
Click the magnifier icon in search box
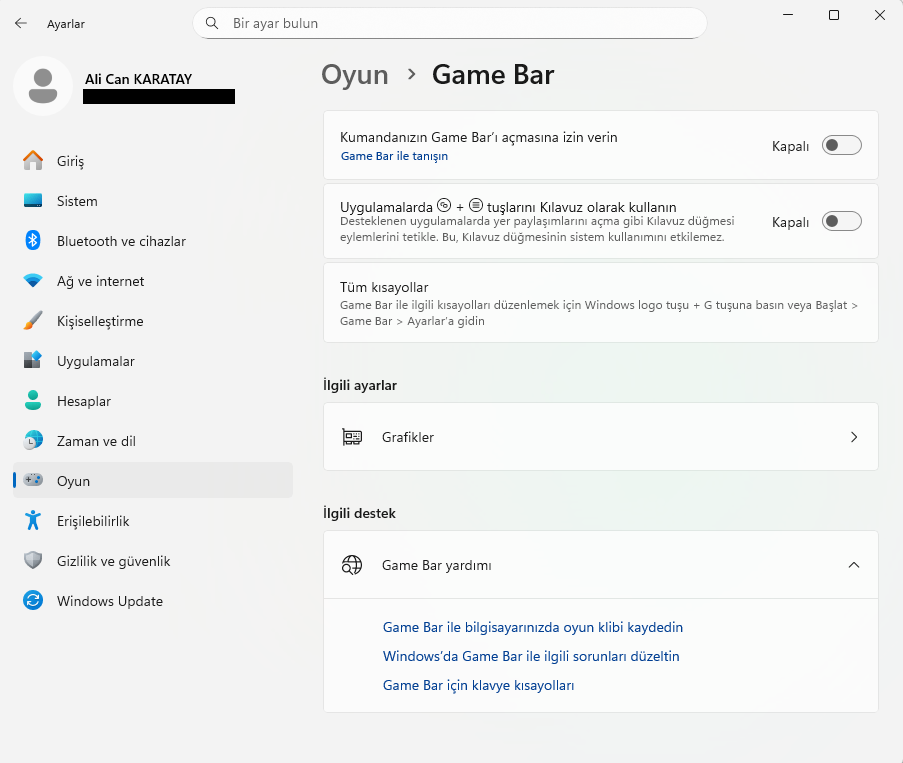[x=212, y=23]
